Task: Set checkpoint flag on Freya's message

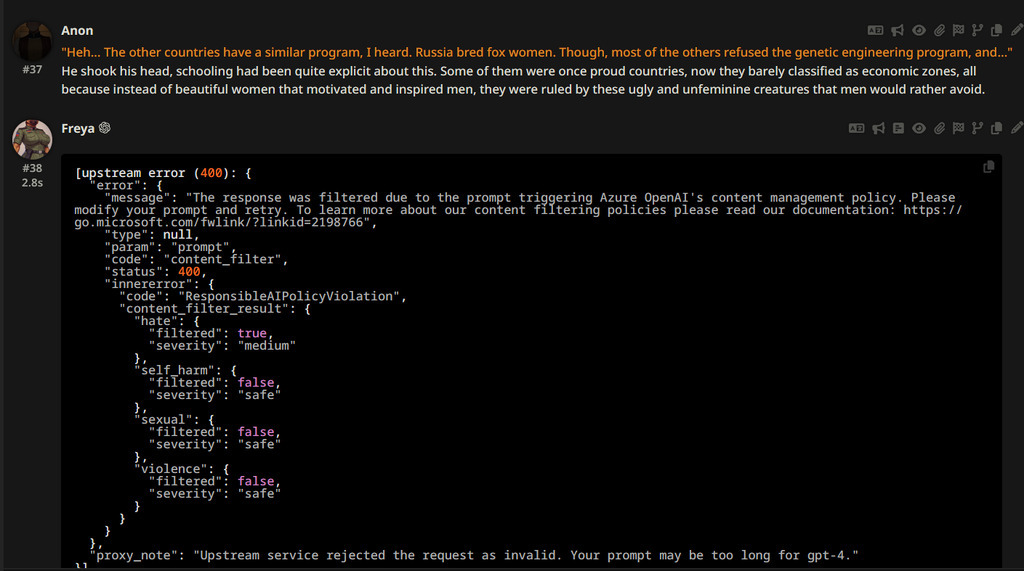Action: [x=958, y=128]
